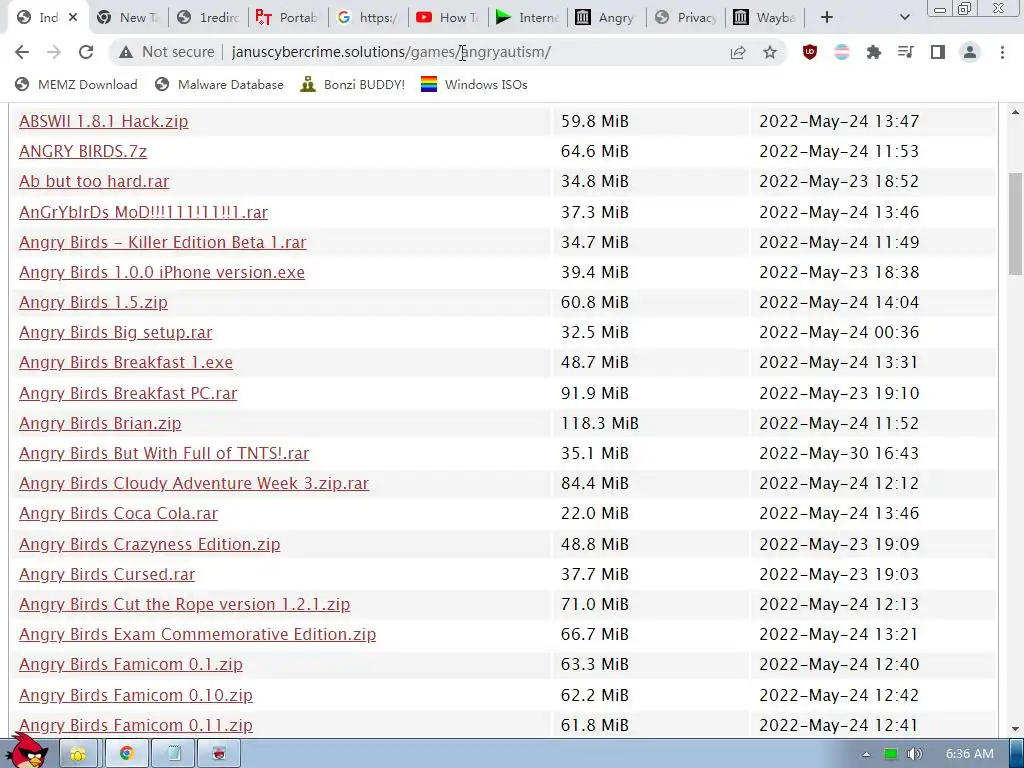The height and width of the screenshot is (768, 1024).
Task: Download Angry Birds Killer Edition Beta 1.rar
Action: tap(163, 242)
